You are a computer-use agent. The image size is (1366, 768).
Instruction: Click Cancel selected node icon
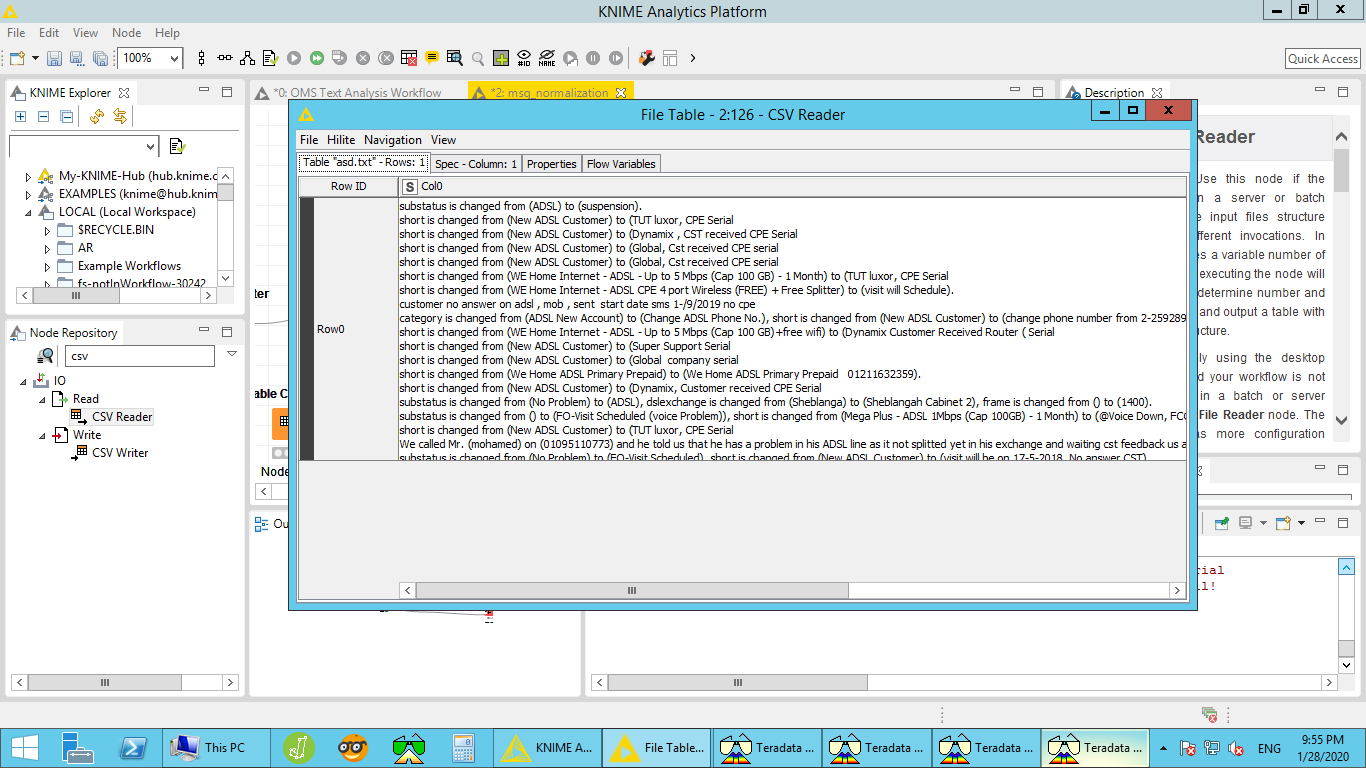click(x=363, y=58)
